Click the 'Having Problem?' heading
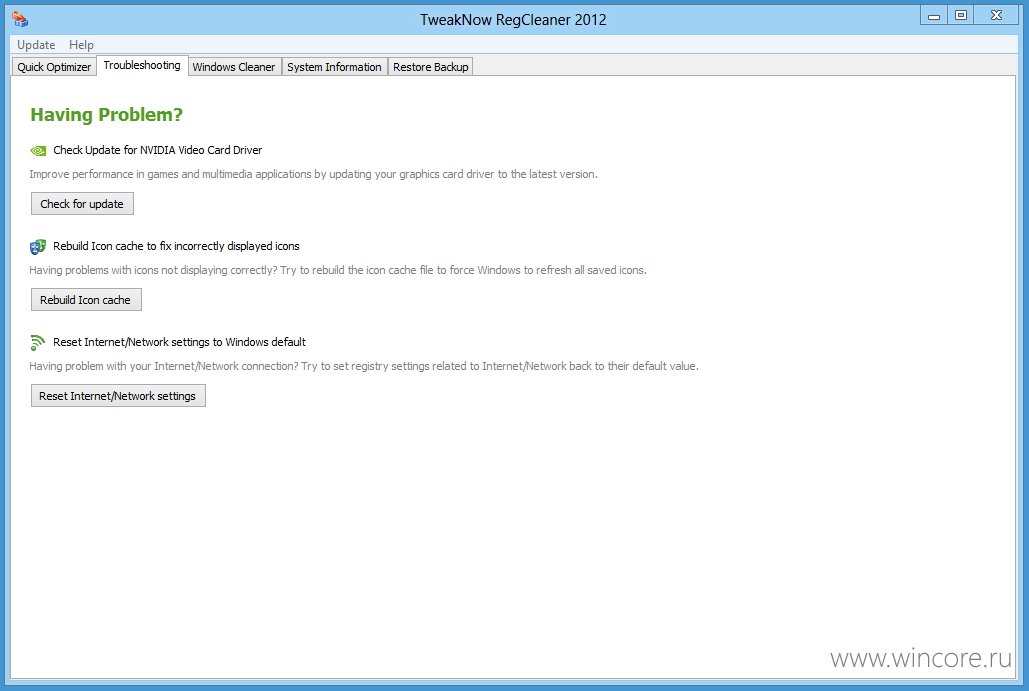Screen dimensions: 1029x691 [106, 115]
